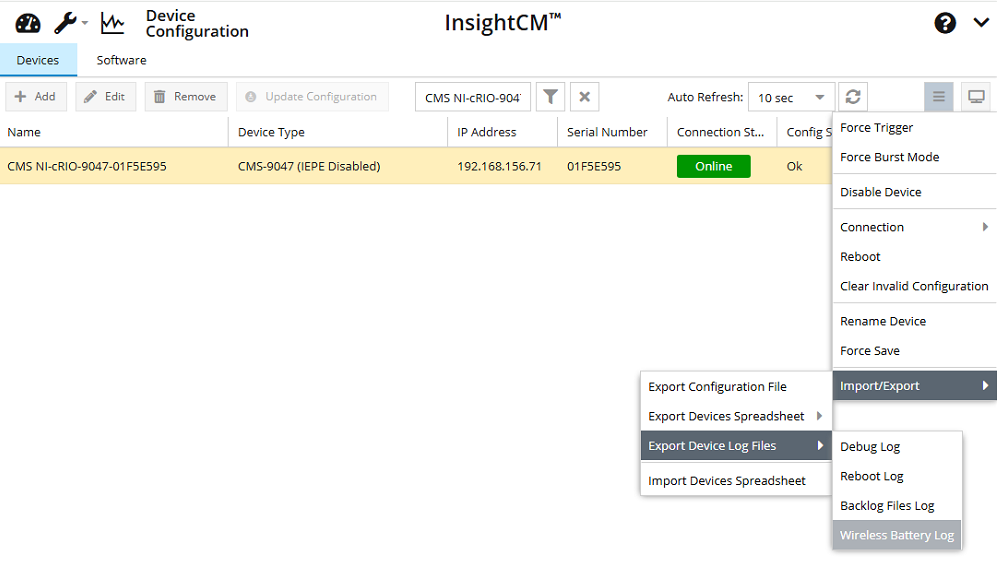997x573 pixels.
Task: Select Disable Device menu entry
Action: pyautogui.click(x=914, y=192)
